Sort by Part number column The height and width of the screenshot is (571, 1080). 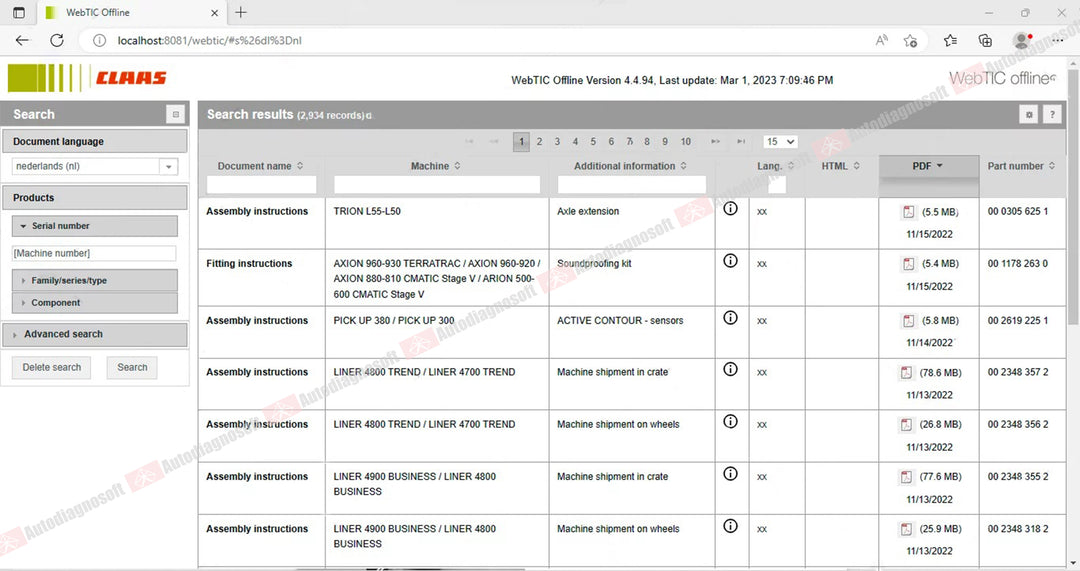point(1021,166)
